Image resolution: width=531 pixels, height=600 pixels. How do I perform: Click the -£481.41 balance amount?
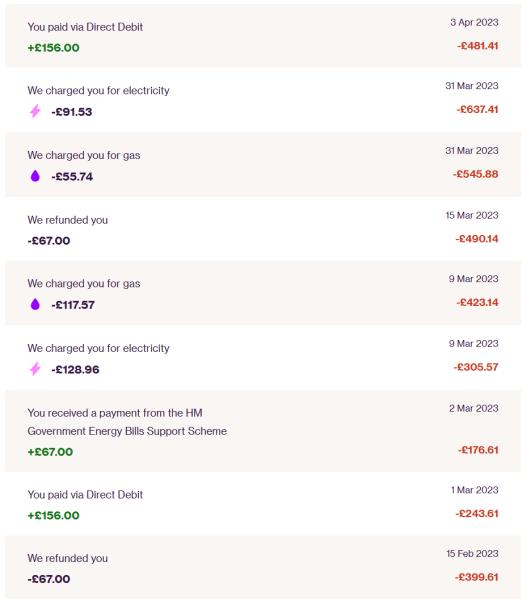tap(478, 46)
